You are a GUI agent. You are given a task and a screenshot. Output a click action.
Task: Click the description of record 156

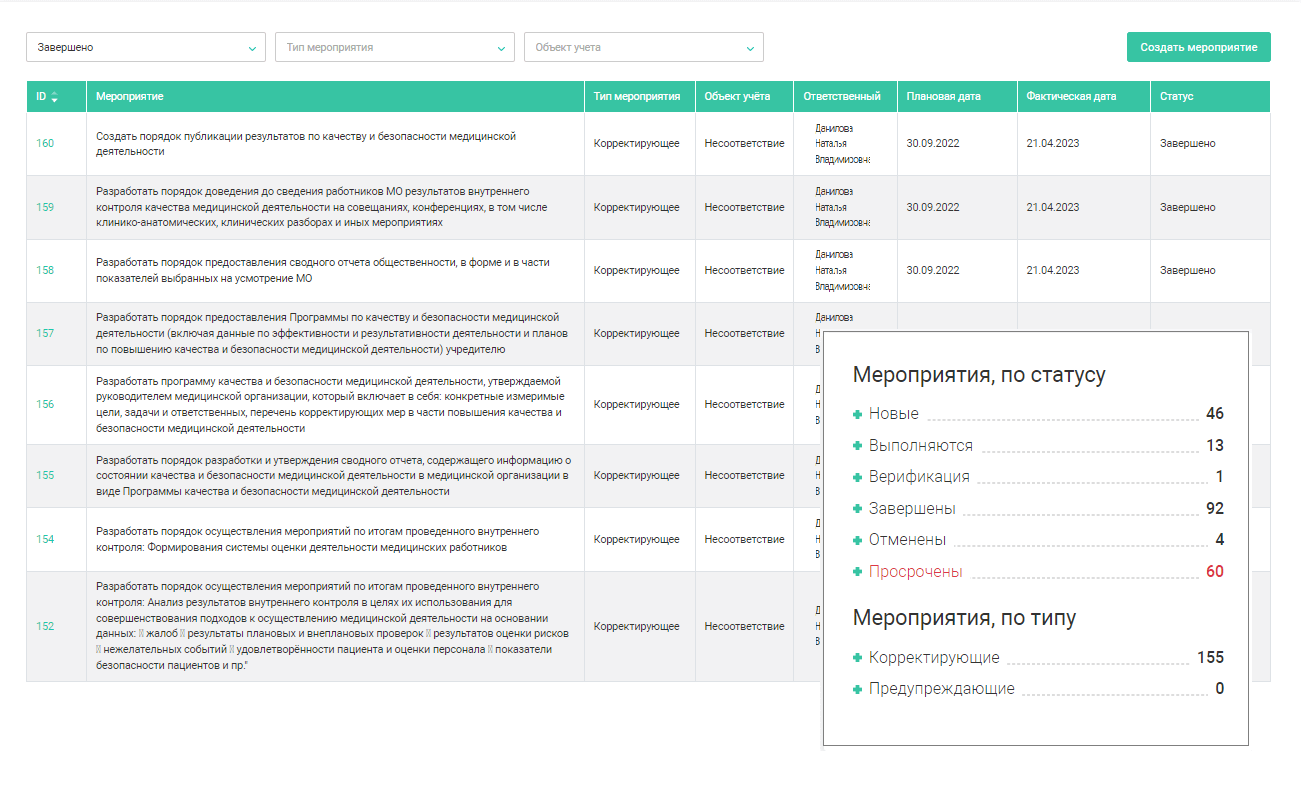click(330, 404)
